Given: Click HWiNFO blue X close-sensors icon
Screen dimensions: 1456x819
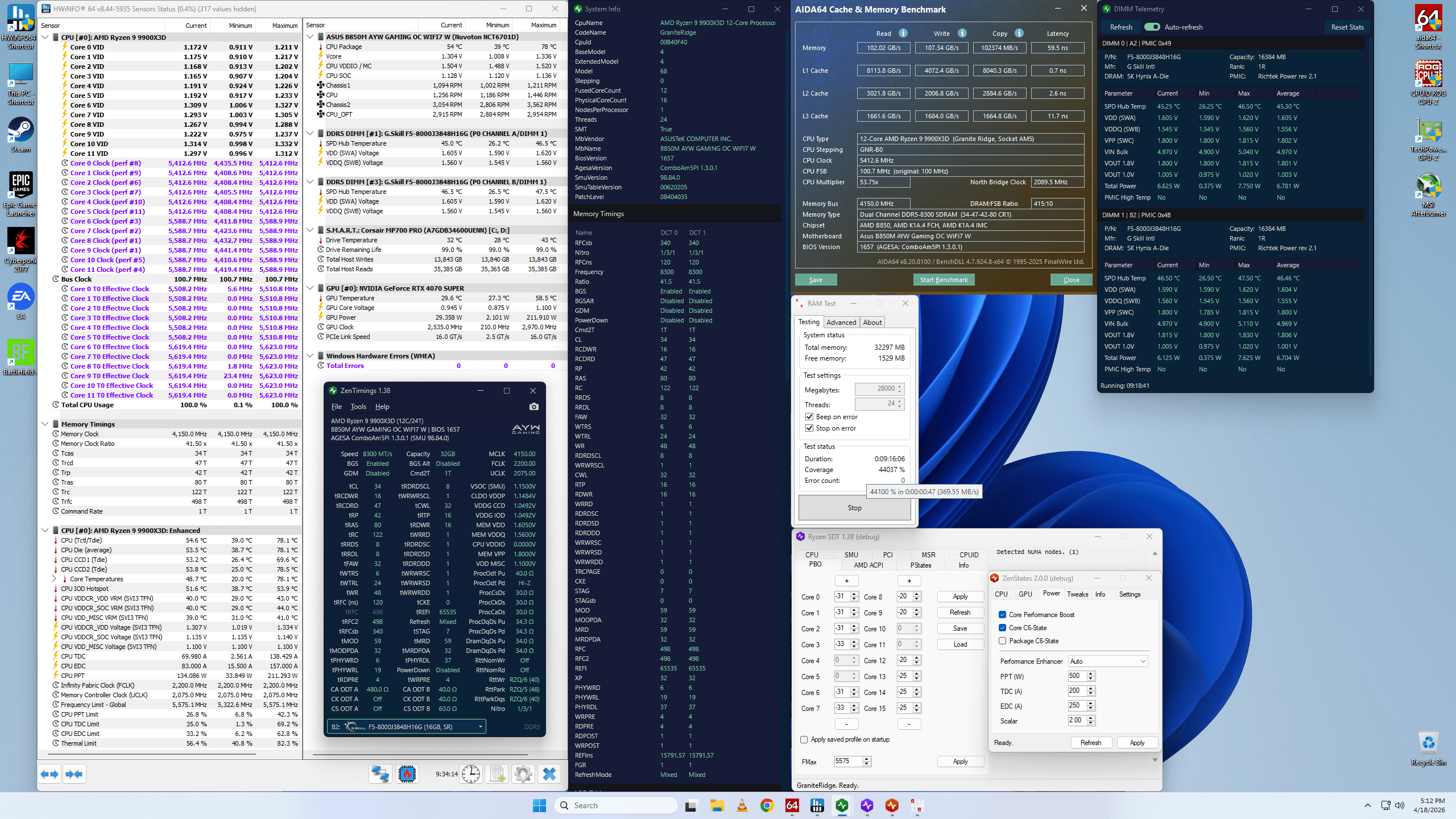Looking at the screenshot, I should (x=549, y=774).
